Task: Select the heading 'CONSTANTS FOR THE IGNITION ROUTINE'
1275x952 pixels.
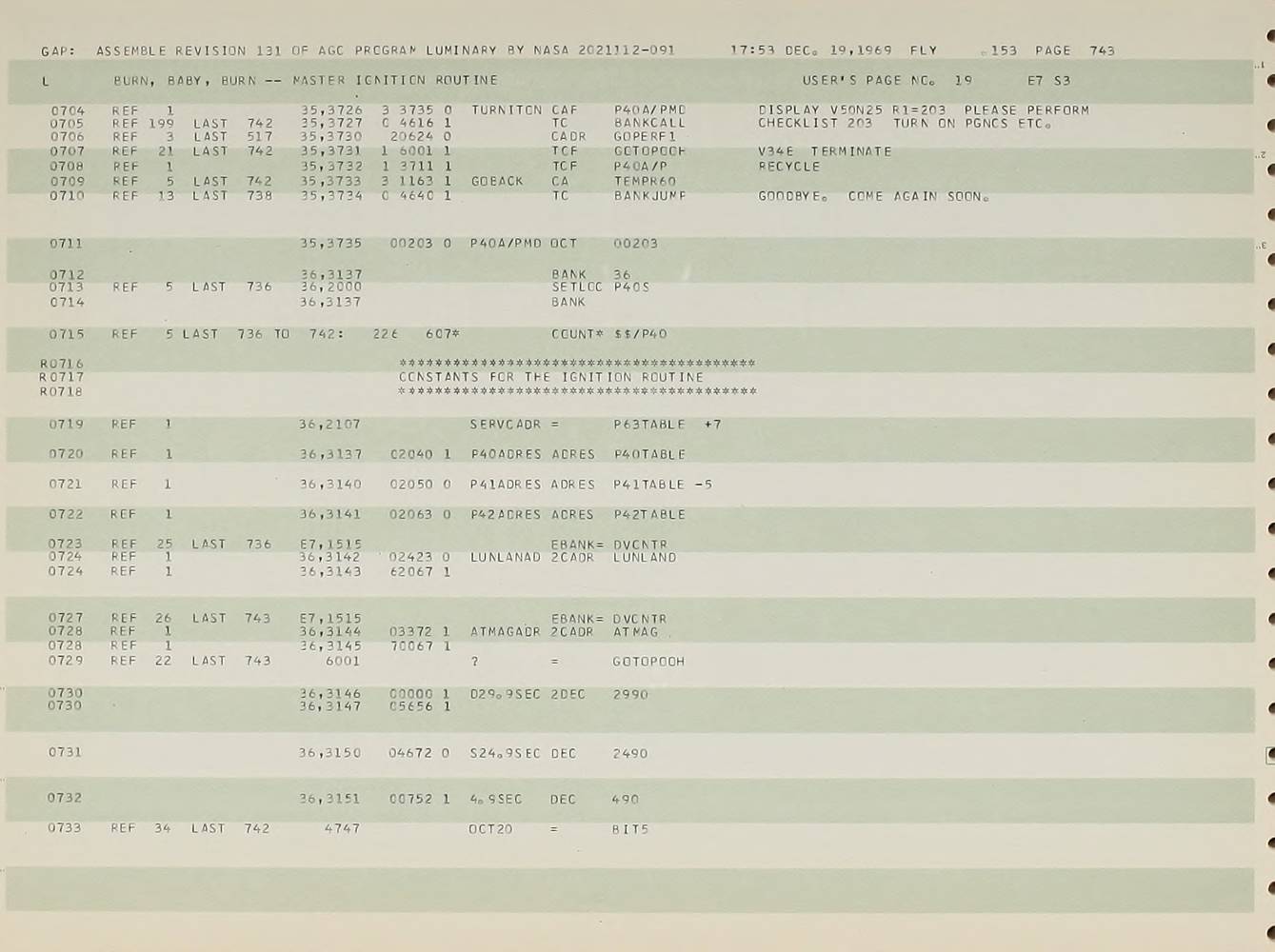Action: pyautogui.click(x=551, y=378)
